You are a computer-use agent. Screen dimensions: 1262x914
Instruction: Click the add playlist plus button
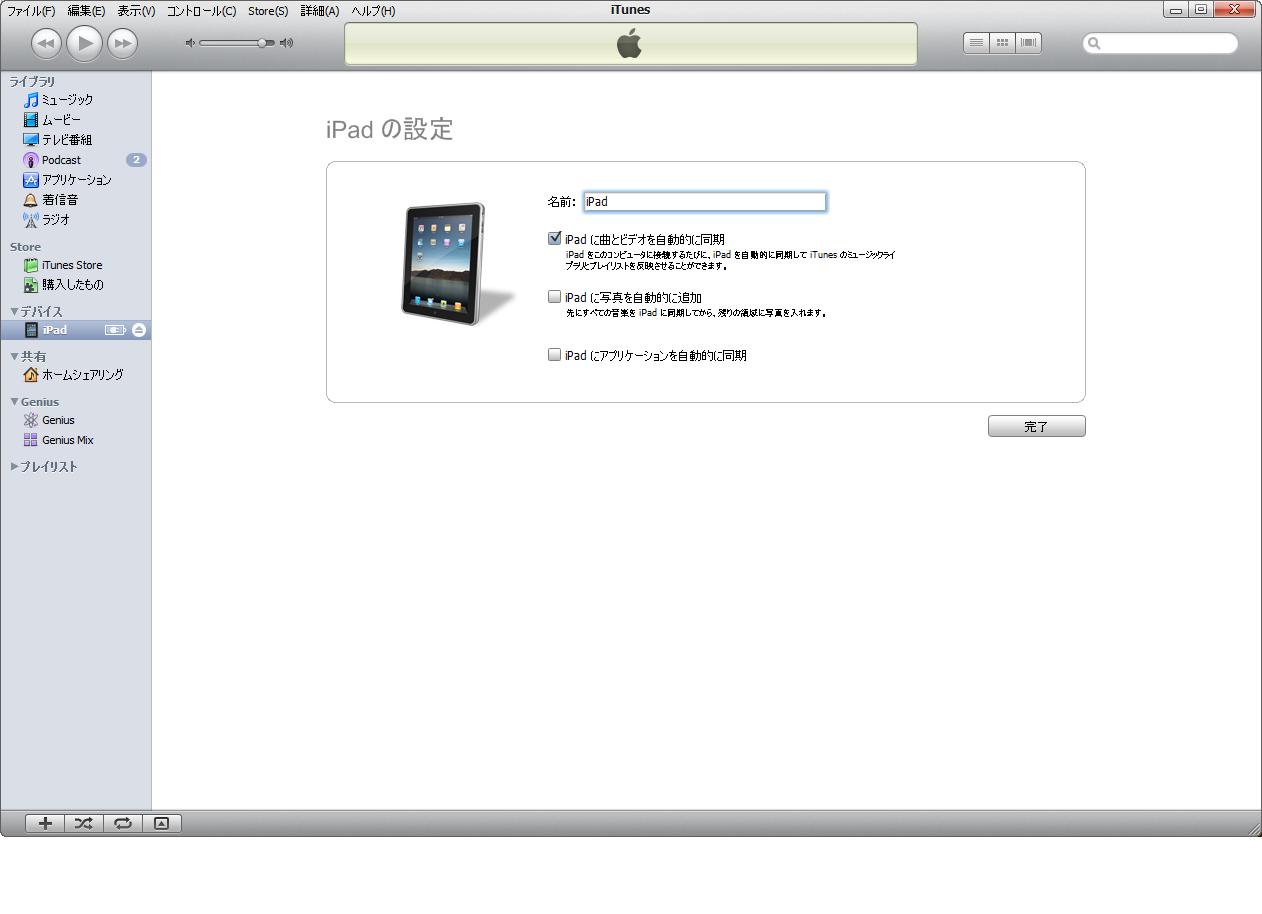pyautogui.click(x=45, y=823)
